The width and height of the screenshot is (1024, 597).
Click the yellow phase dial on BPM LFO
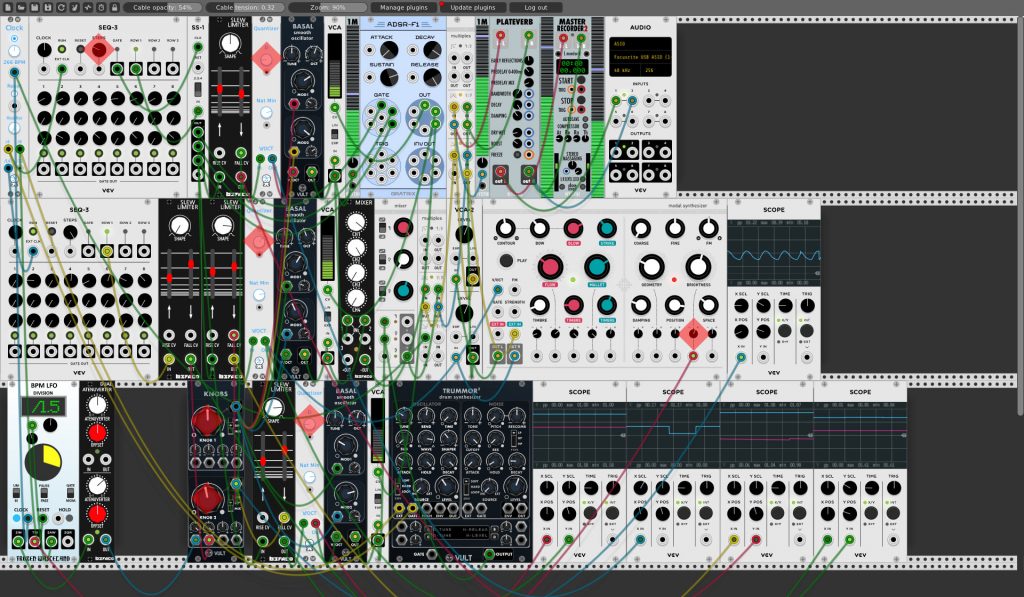click(42, 462)
